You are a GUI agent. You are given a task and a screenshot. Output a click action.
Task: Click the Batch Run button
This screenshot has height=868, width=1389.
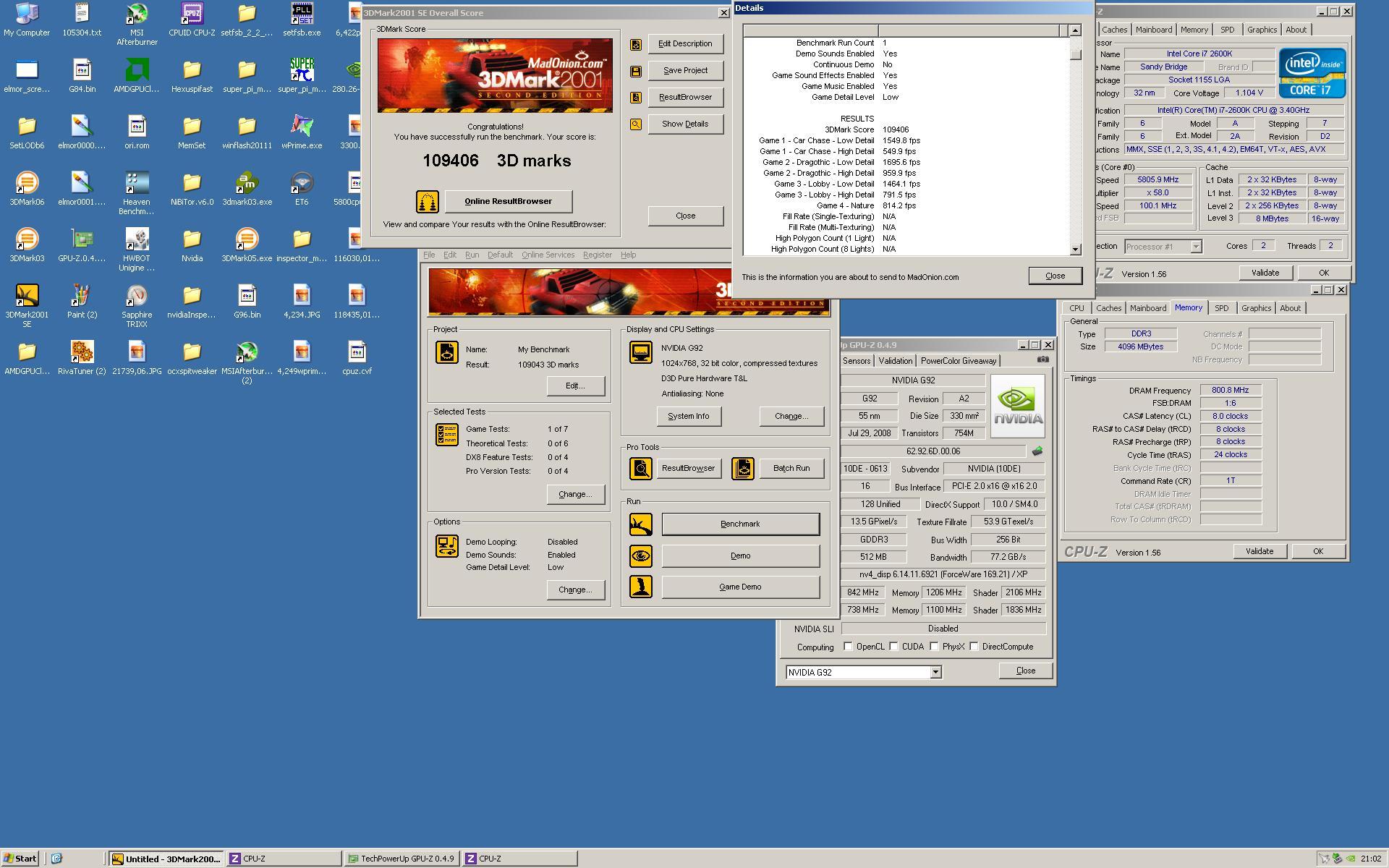[x=791, y=469]
